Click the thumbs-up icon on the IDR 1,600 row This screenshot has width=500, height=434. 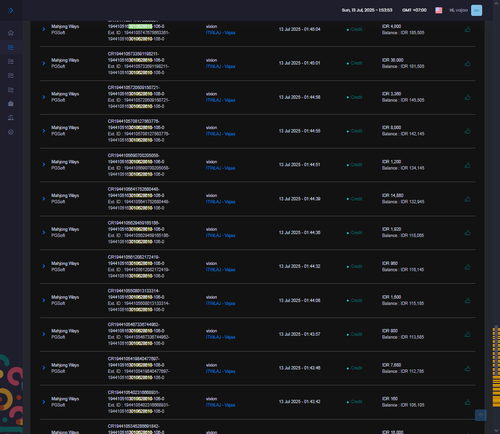click(x=468, y=300)
